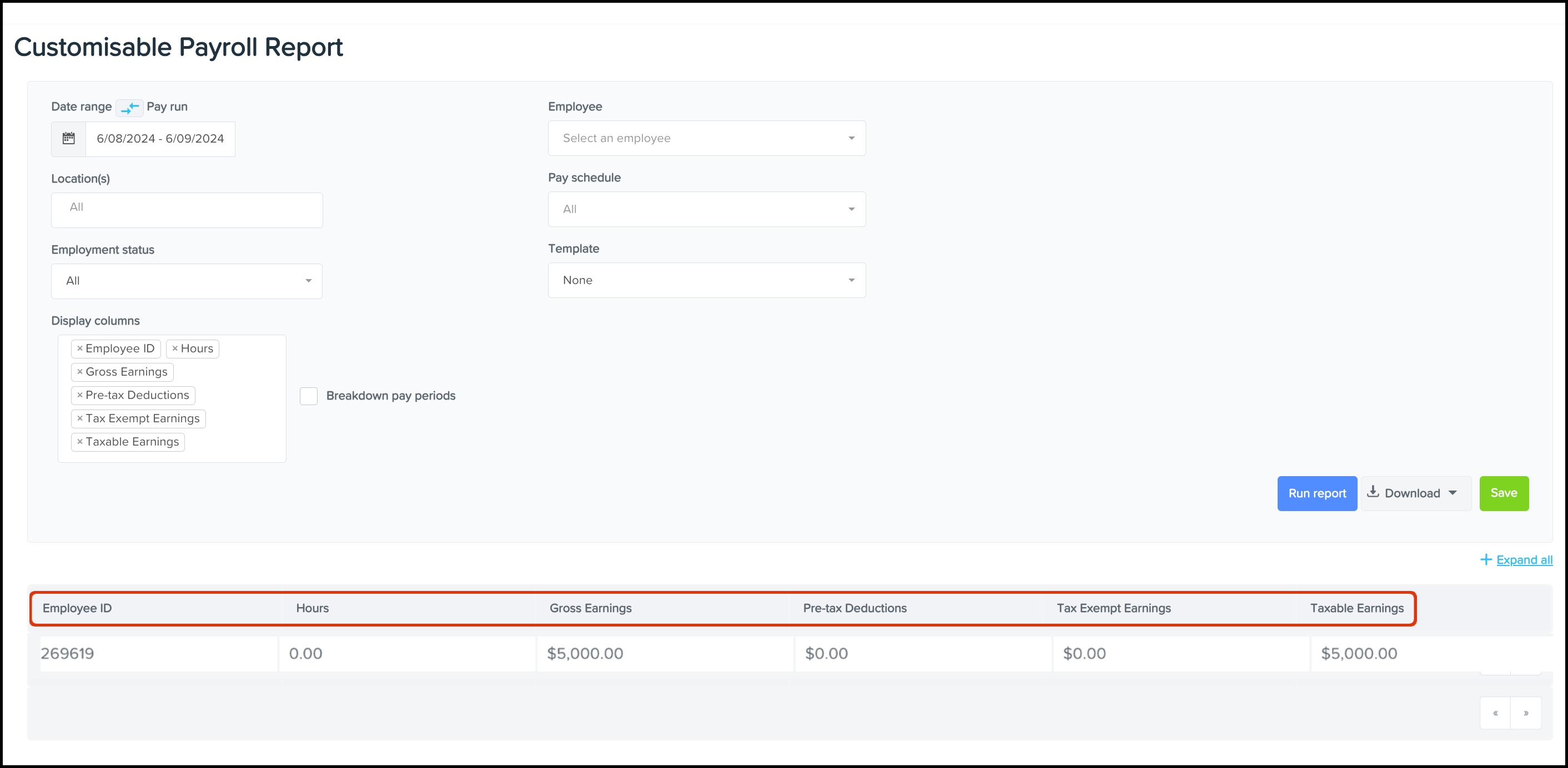Enable the Breakdown pay periods checkbox

click(309, 396)
